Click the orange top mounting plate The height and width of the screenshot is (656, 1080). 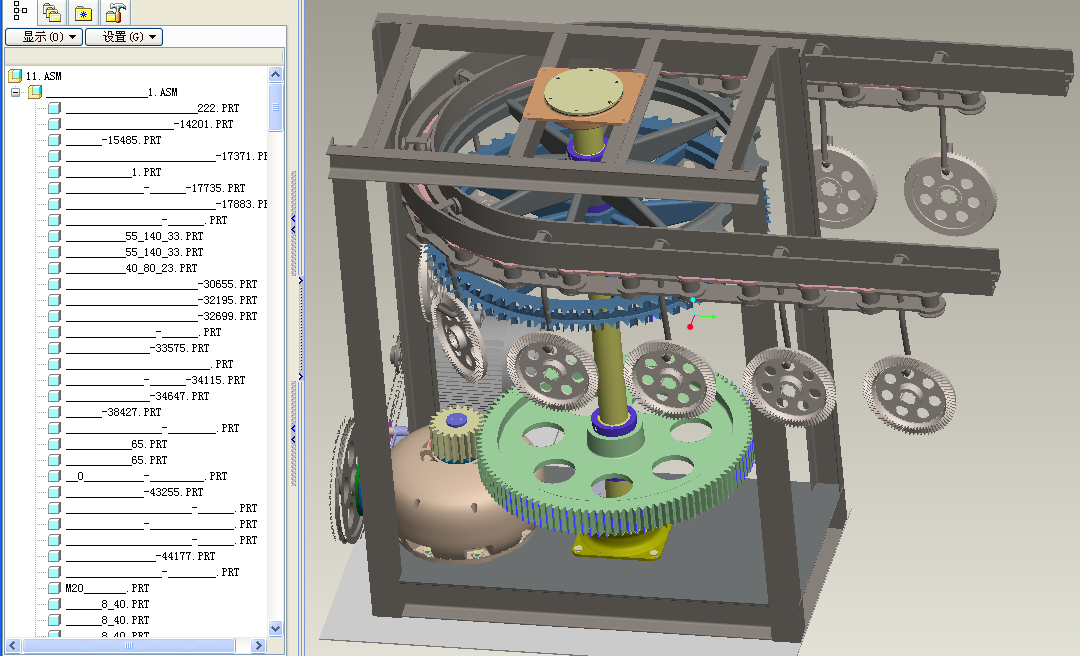(x=584, y=96)
